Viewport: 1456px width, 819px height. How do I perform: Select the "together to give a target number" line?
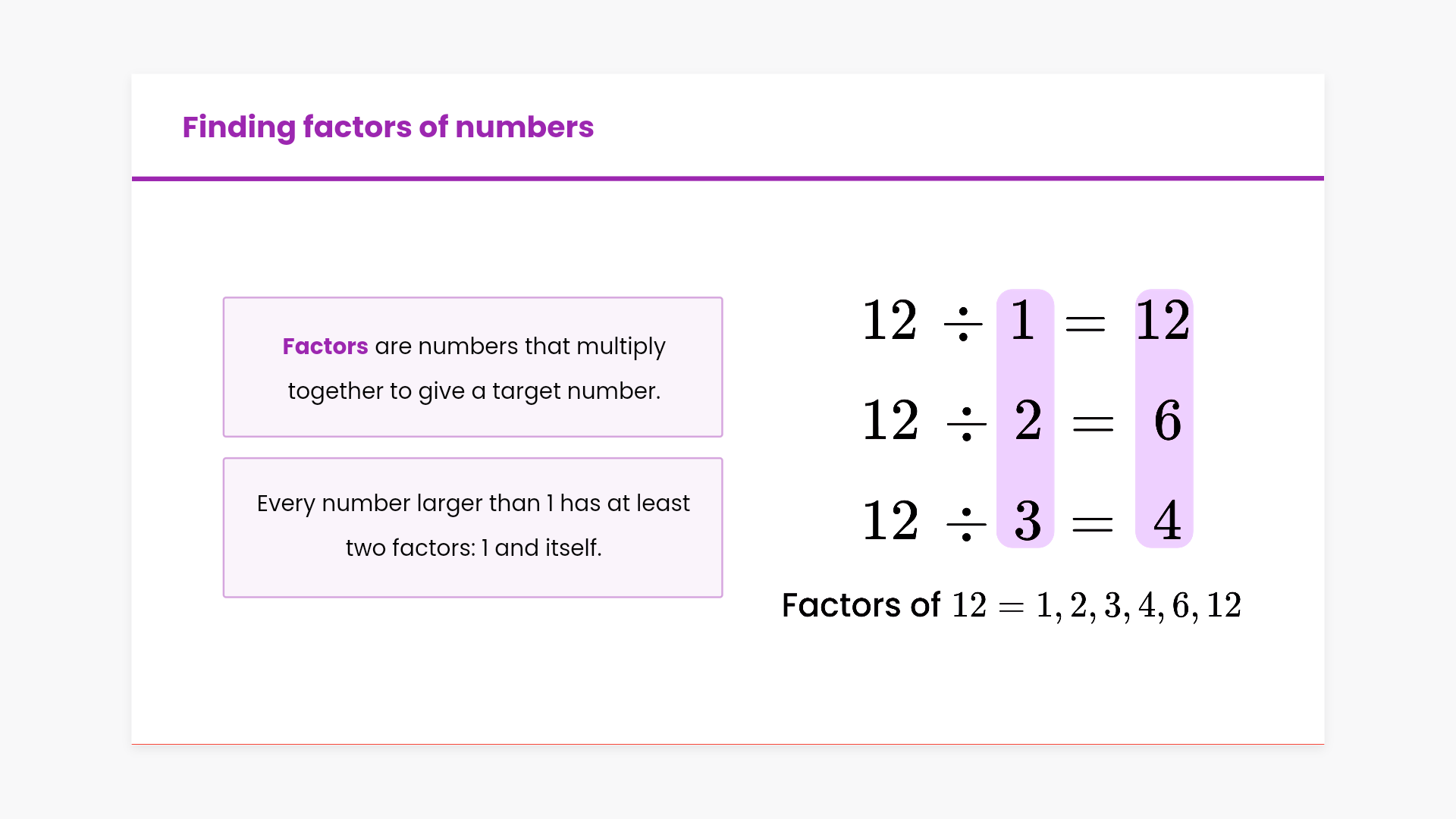[x=474, y=391]
